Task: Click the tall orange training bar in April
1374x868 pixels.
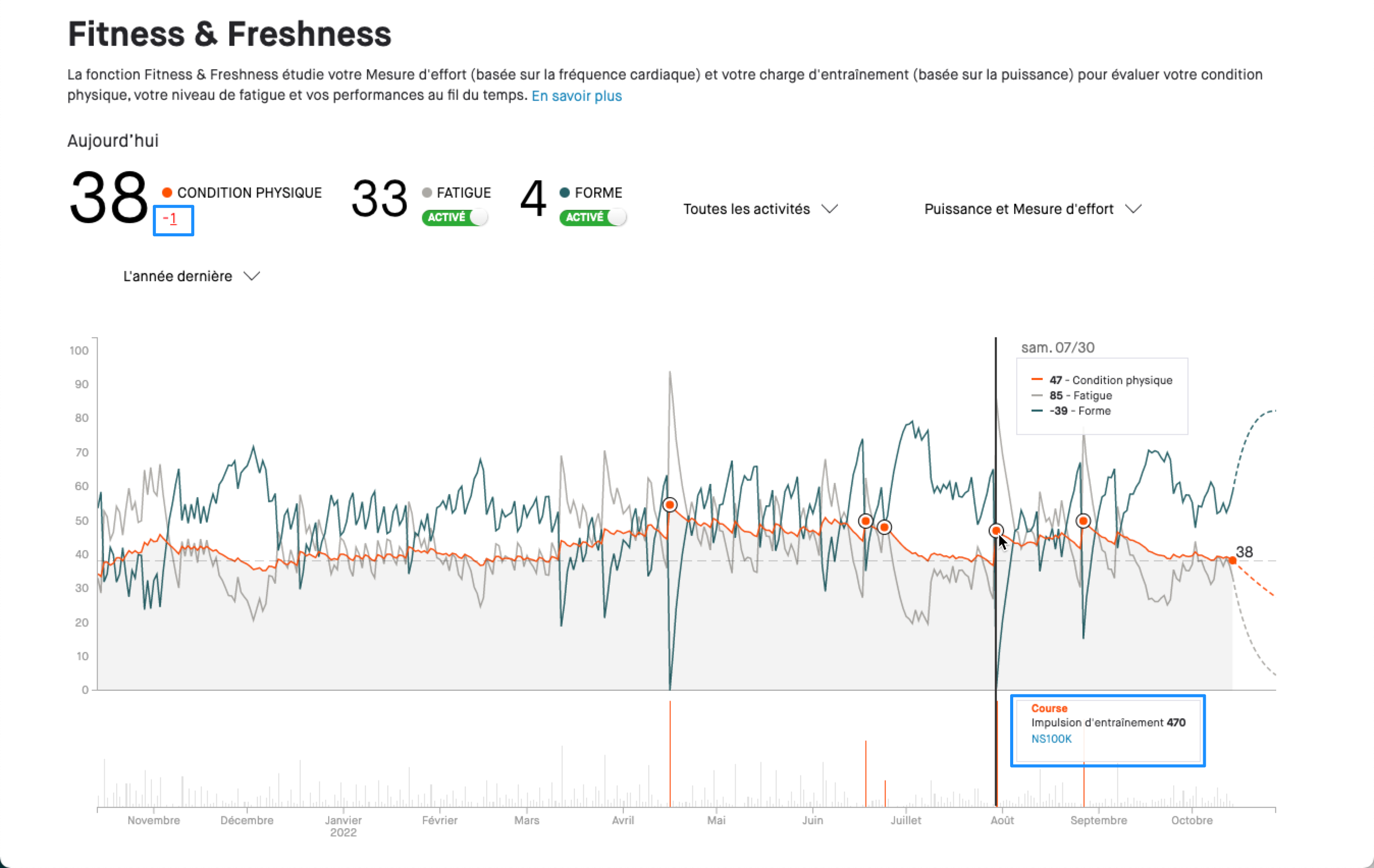Action: [670, 754]
